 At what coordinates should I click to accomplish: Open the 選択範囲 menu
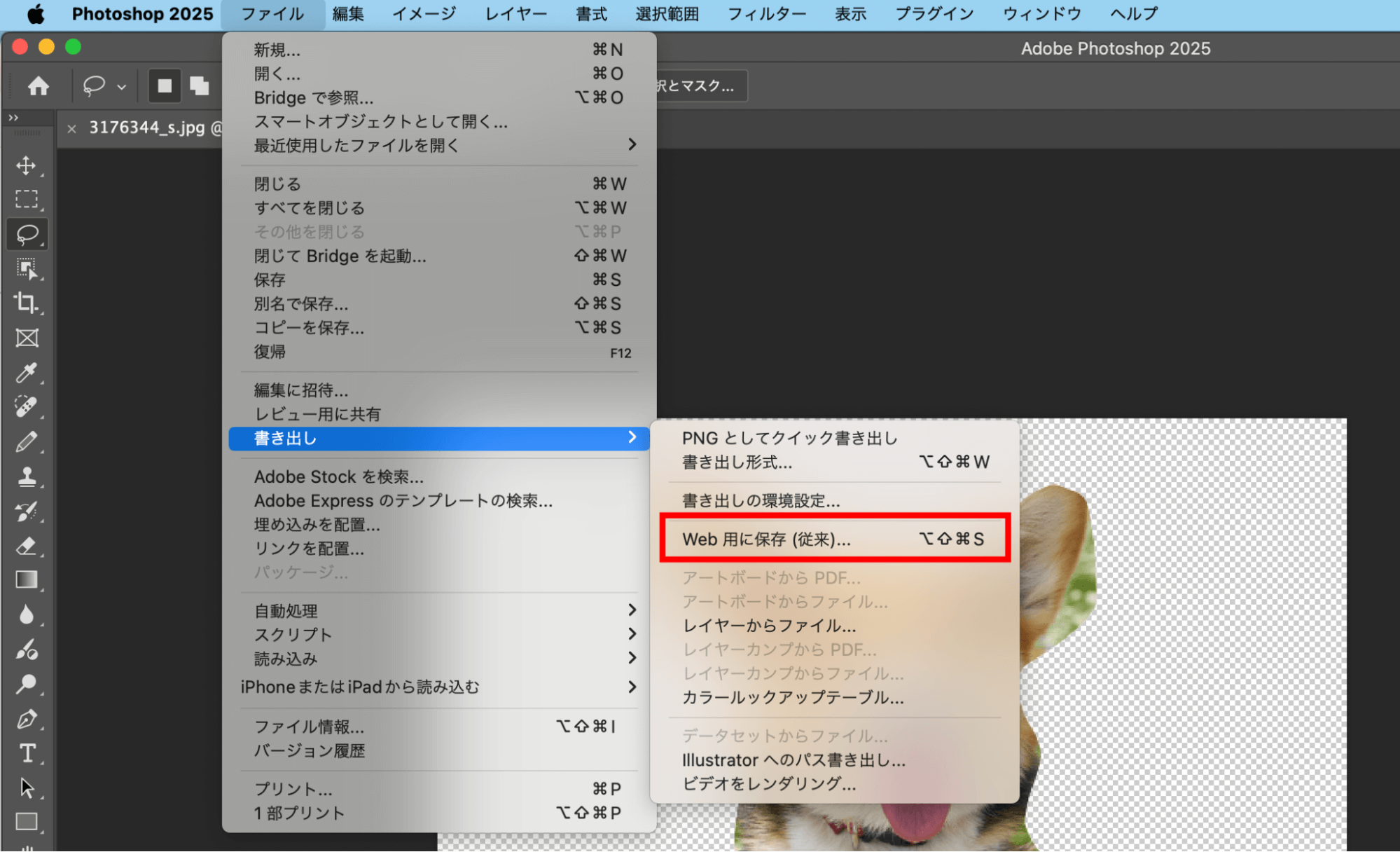point(667,14)
